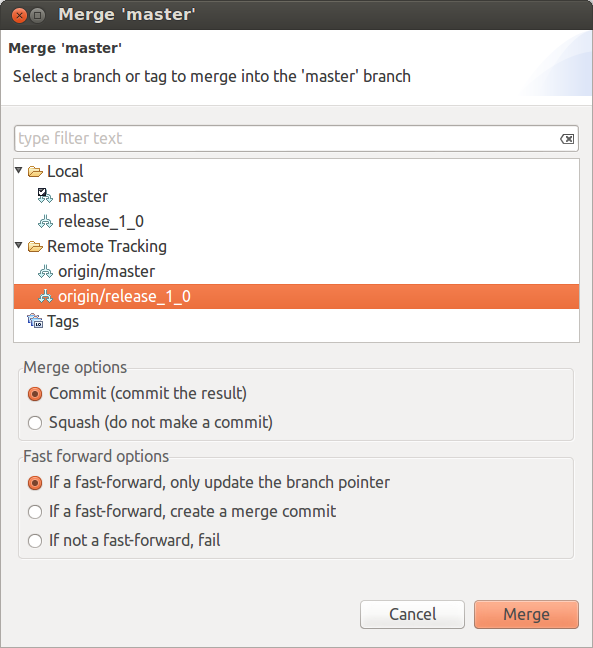The image size is (593, 648).
Task: Click the origin/release_1_0 branch icon
Action: pos(45,297)
